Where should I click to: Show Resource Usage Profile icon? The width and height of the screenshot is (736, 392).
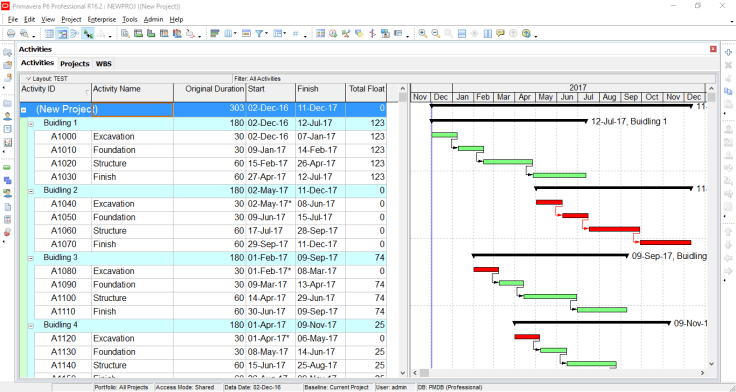(177, 33)
